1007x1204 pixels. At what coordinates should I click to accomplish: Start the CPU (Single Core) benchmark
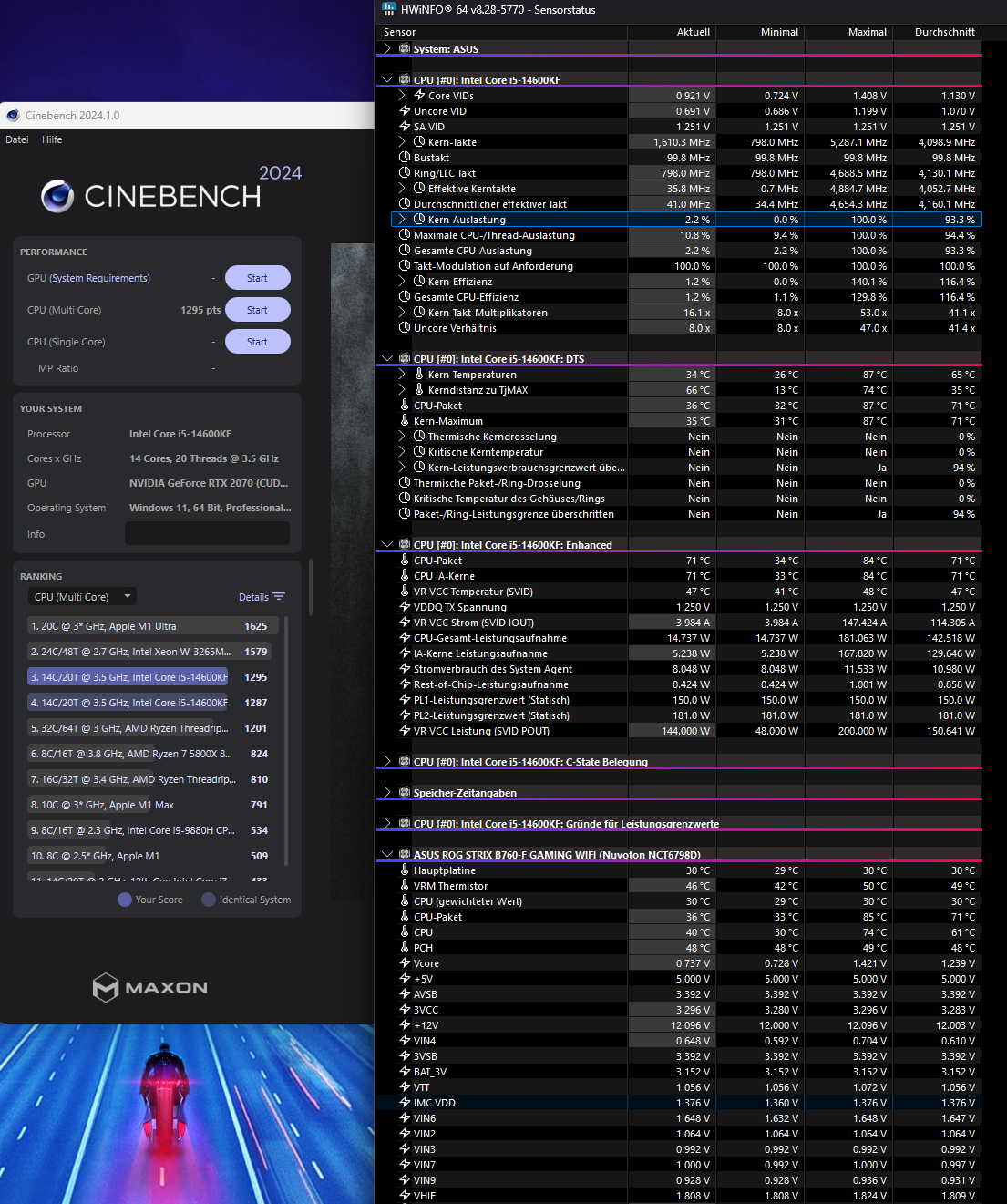pos(257,342)
